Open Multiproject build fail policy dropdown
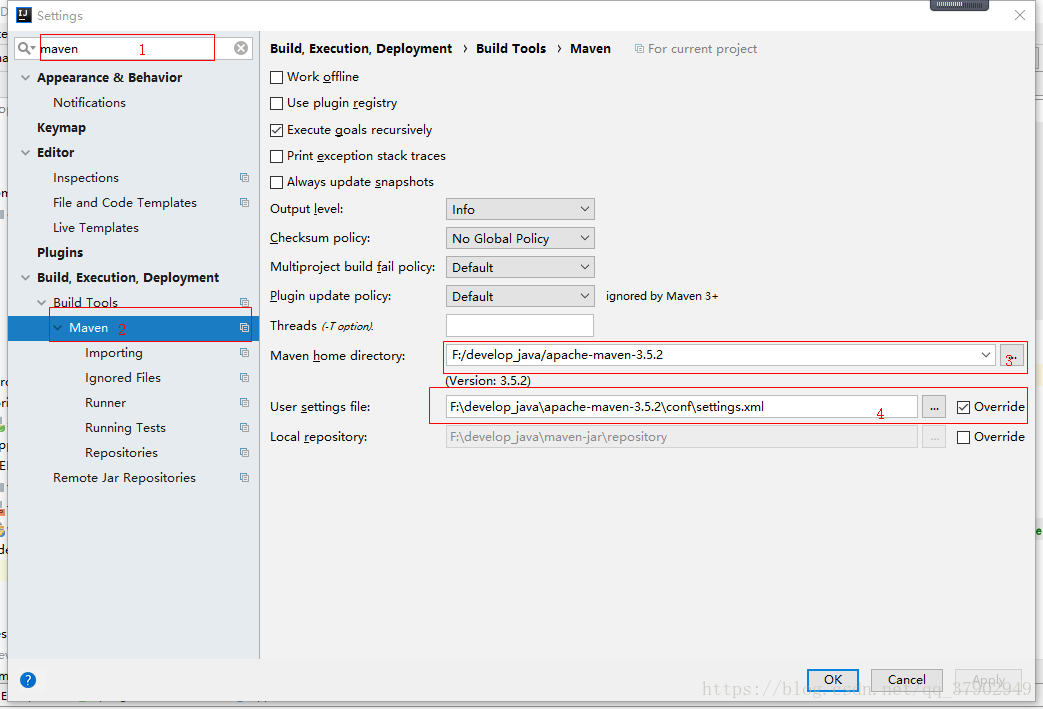The height and width of the screenshot is (709, 1043). point(520,267)
